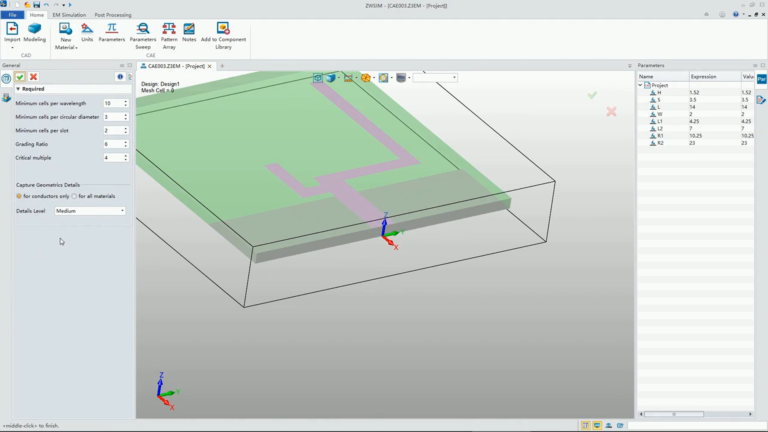
Task: Open the Import tool in the ribbon
Action: (x=12, y=33)
